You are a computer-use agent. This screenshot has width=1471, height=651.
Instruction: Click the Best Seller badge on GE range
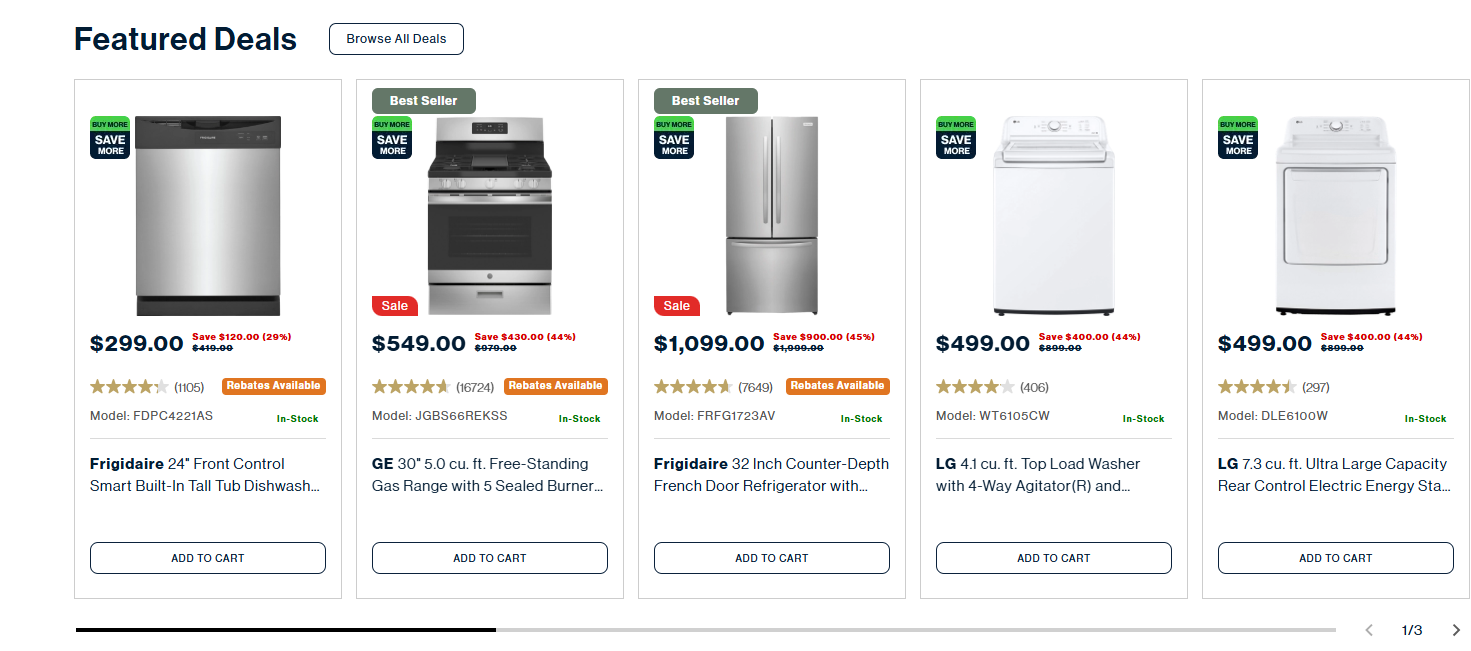(423, 101)
